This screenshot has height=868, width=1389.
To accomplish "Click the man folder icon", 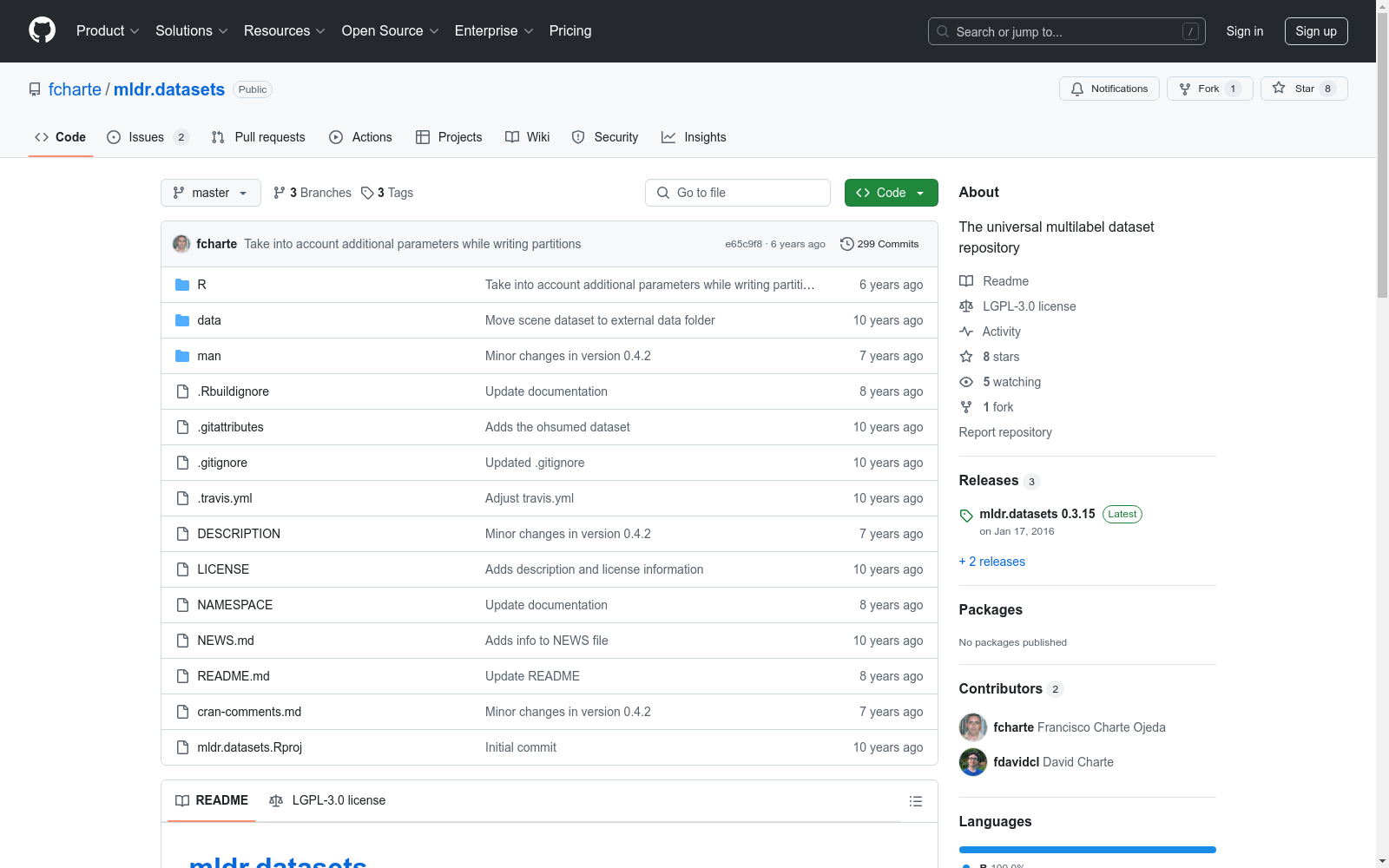I will pyautogui.click(x=182, y=356).
